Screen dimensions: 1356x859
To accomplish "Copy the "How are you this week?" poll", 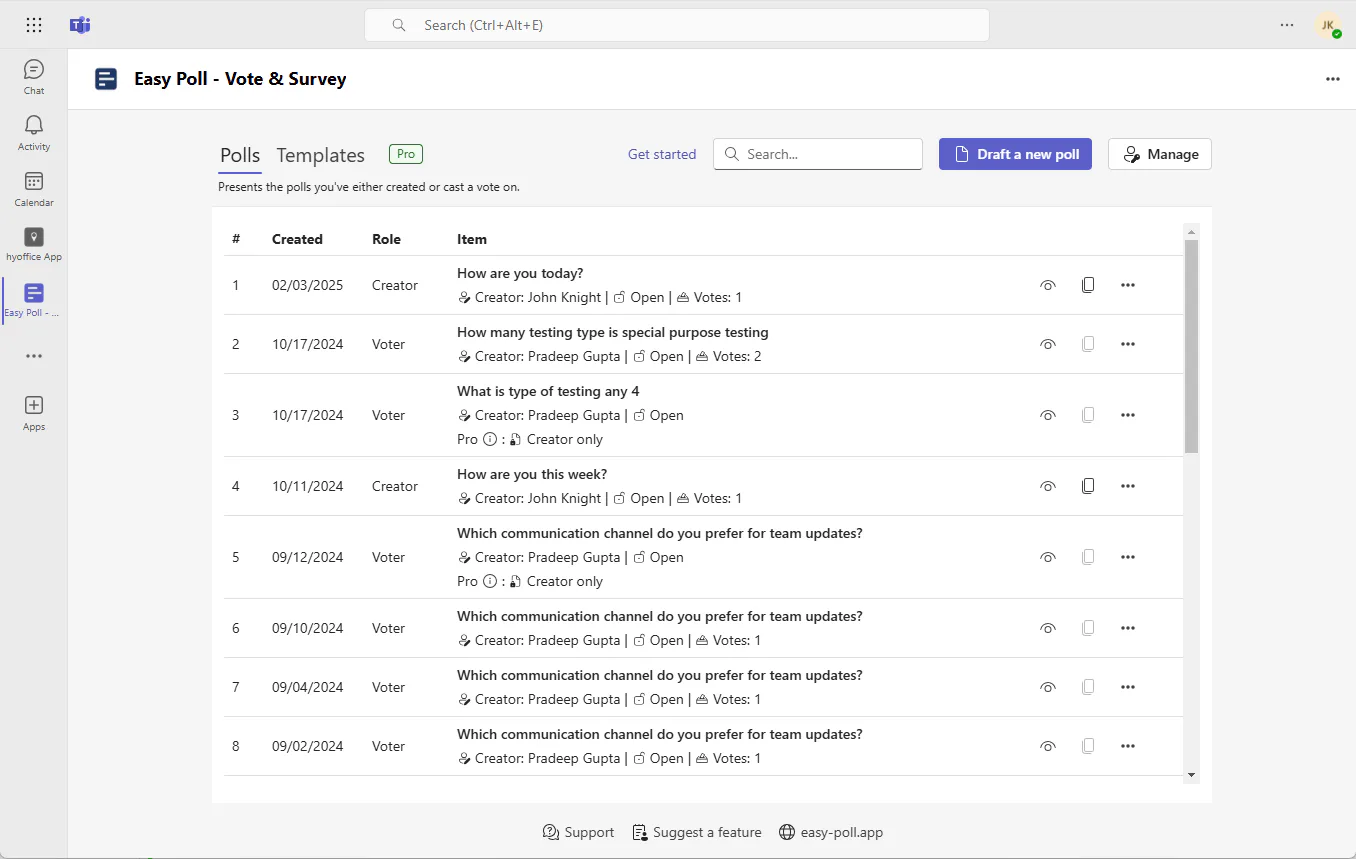I will coord(1088,486).
